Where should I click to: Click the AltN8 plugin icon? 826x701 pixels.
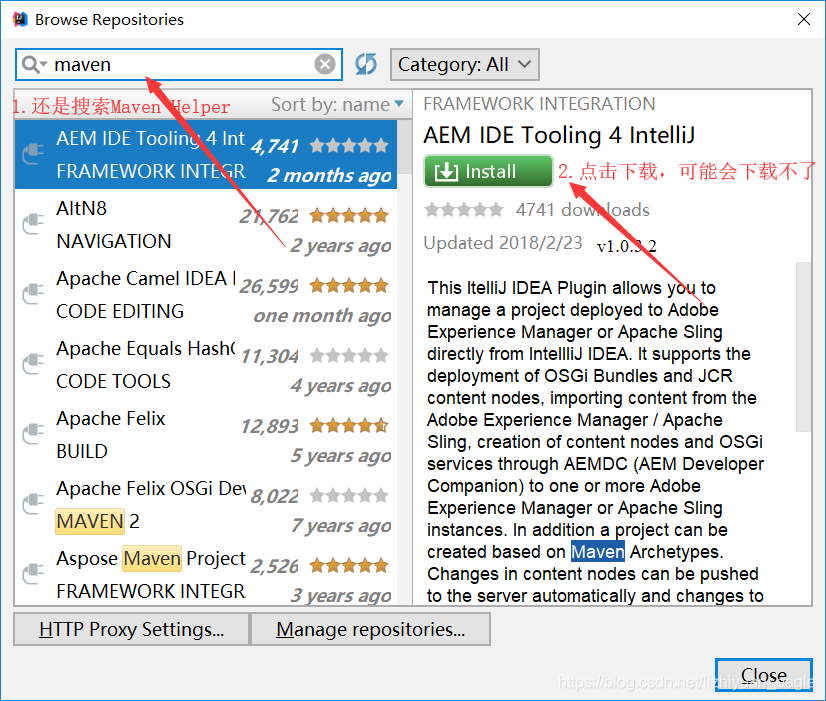click(30, 220)
